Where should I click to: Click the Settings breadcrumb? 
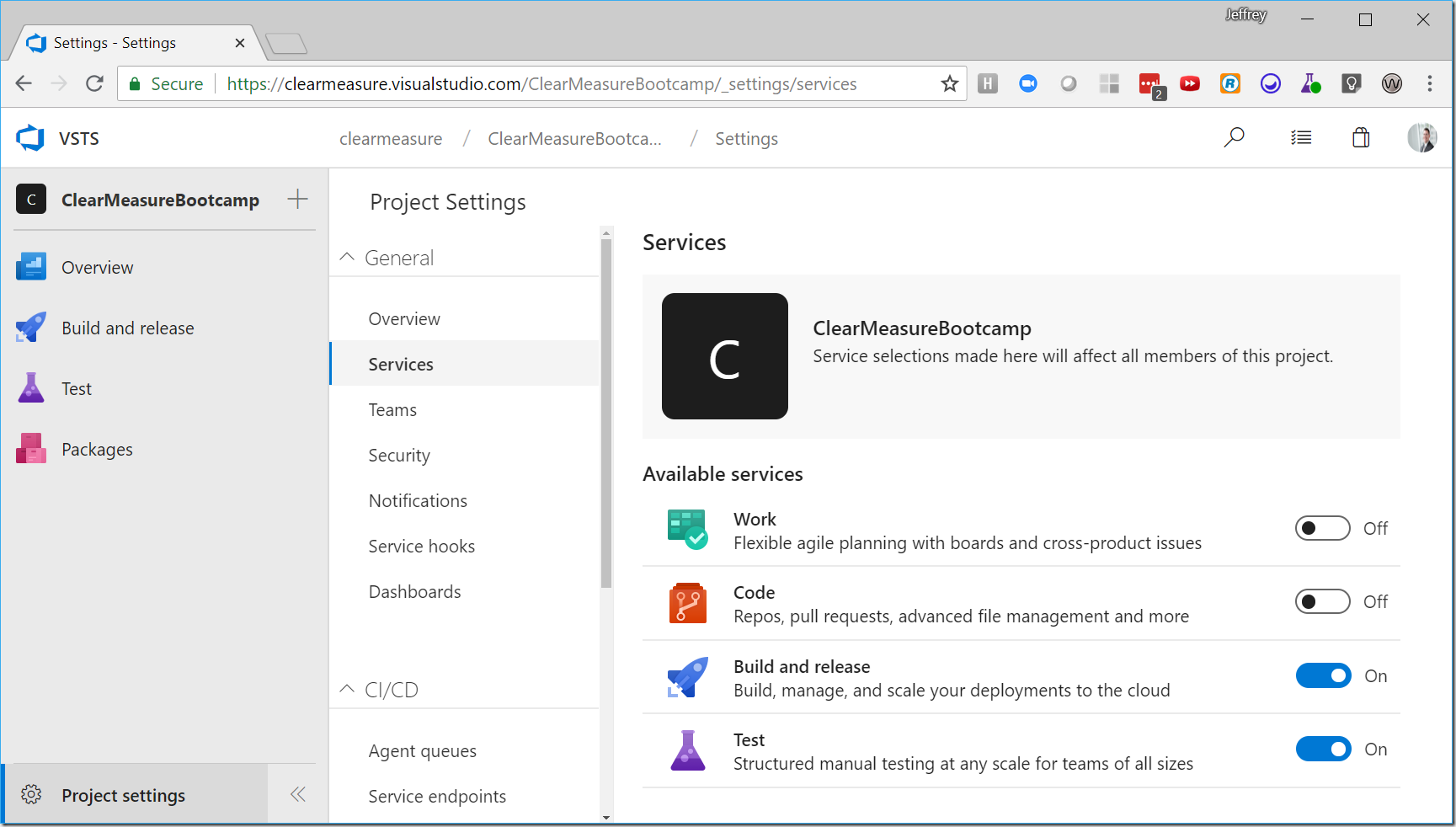point(746,138)
